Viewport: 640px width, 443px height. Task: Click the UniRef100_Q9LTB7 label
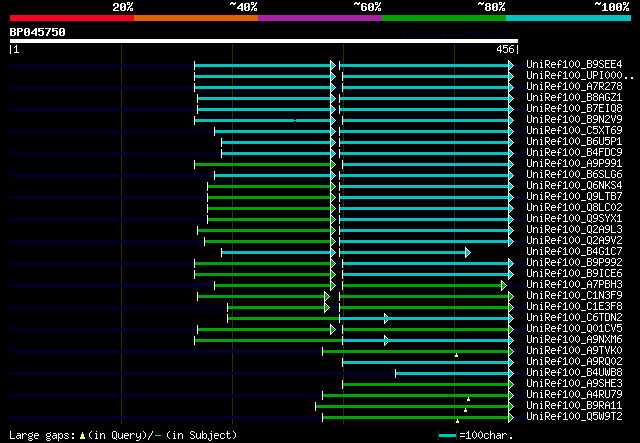click(x=574, y=197)
